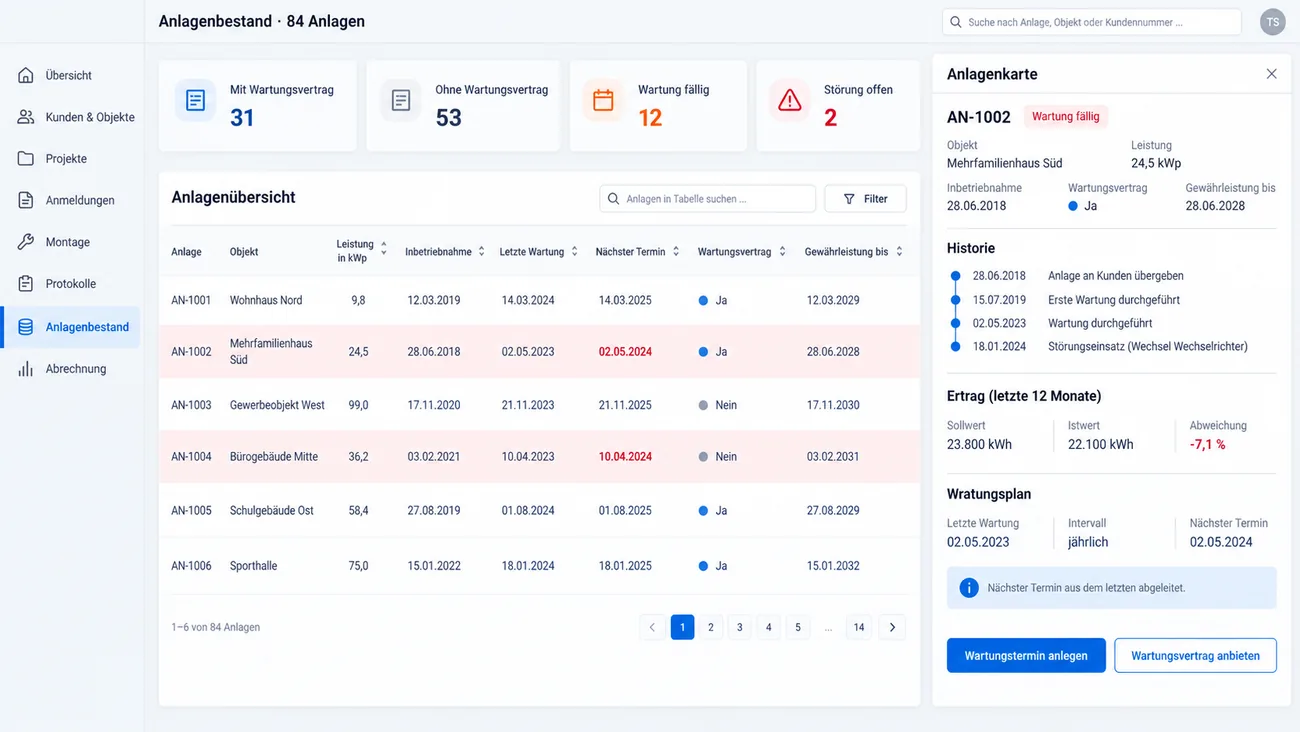The height and width of the screenshot is (732, 1300).
Task: Select the Projekte folder icon
Action: pyautogui.click(x=26, y=158)
